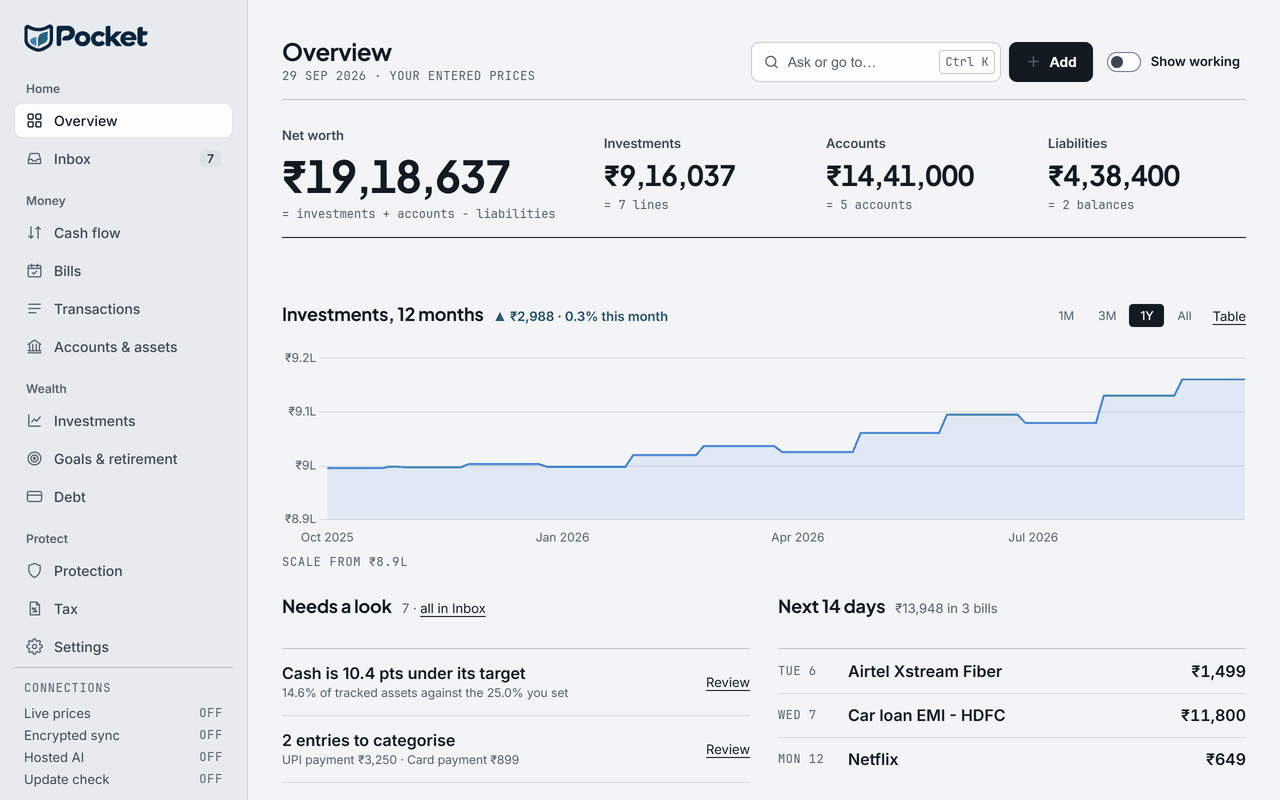
Task: Click the Investments chart icon
Action: (35, 421)
